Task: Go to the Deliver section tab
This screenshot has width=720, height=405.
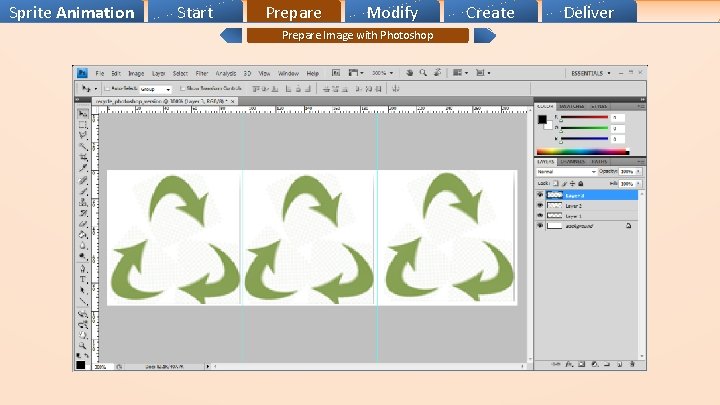Action: pyautogui.click(x=589, y=11)
